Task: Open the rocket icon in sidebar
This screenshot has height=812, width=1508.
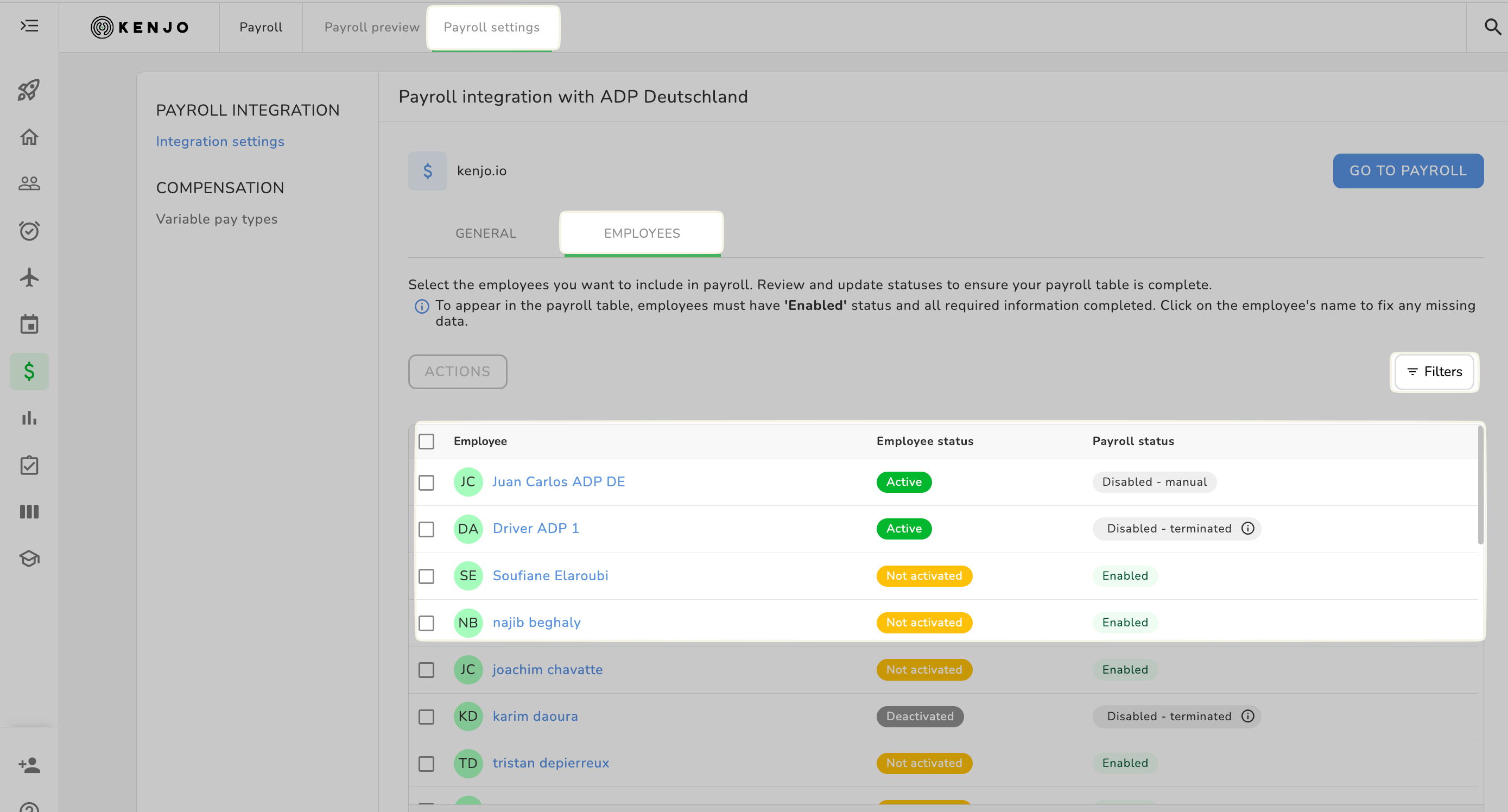Action: tap(29, 90)
